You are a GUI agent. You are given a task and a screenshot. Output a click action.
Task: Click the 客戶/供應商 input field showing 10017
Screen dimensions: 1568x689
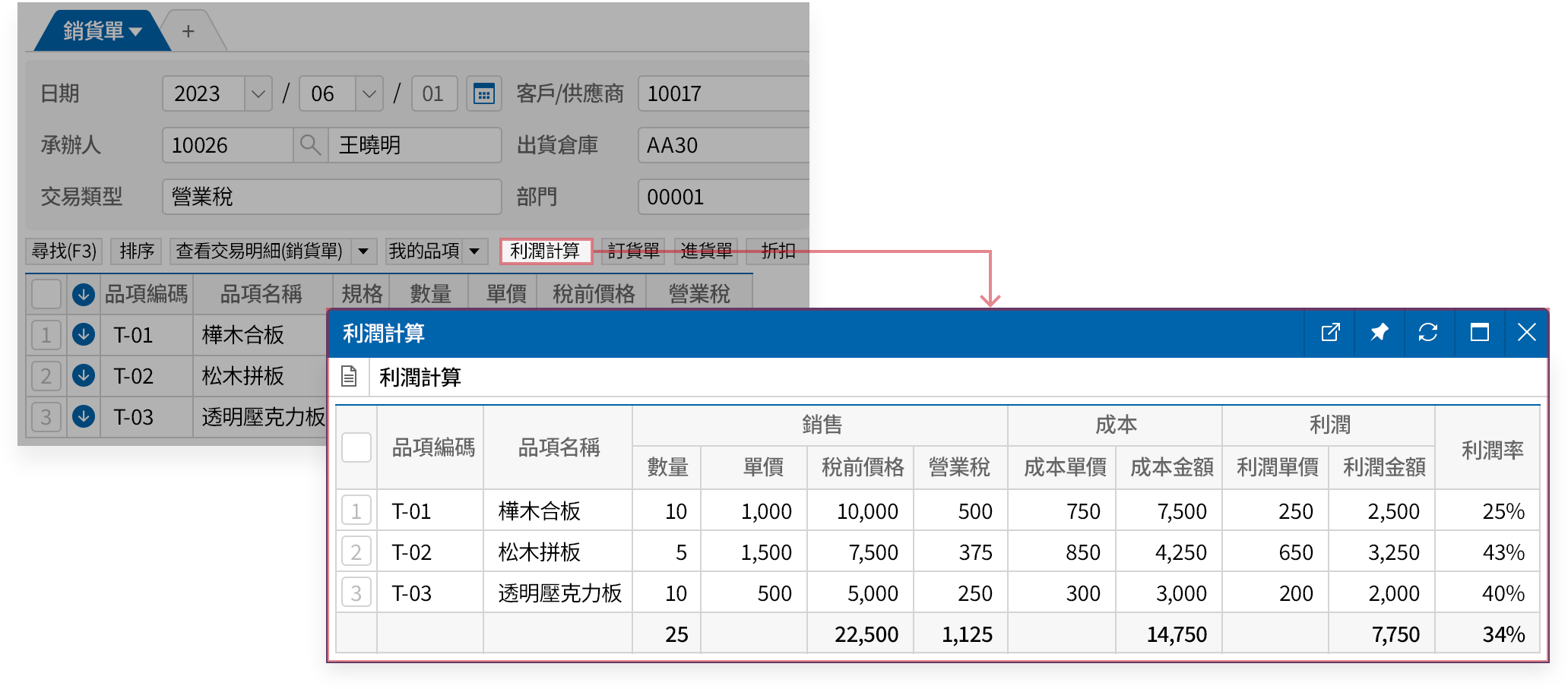tap(722, 93)
